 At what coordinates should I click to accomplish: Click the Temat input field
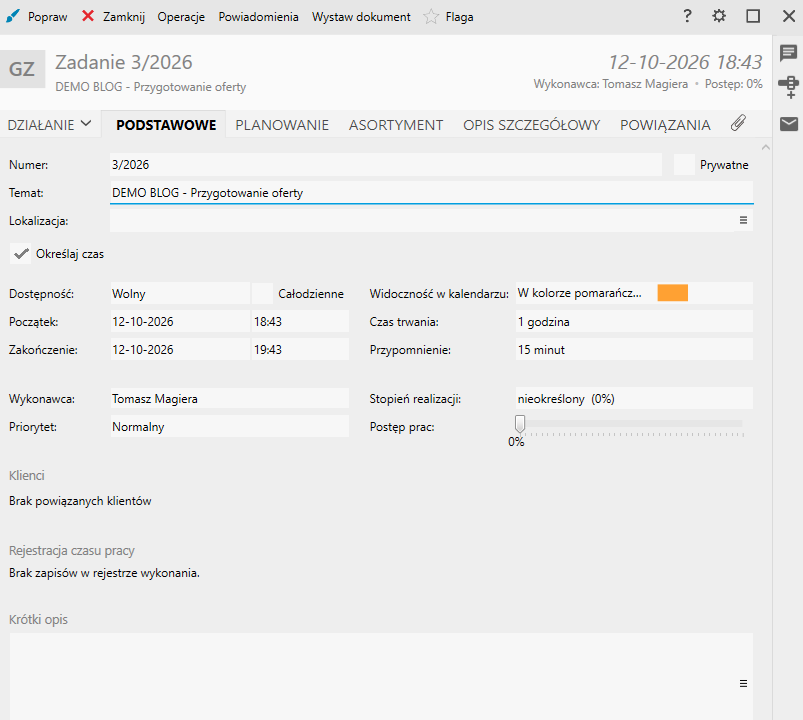click(431, 193)
